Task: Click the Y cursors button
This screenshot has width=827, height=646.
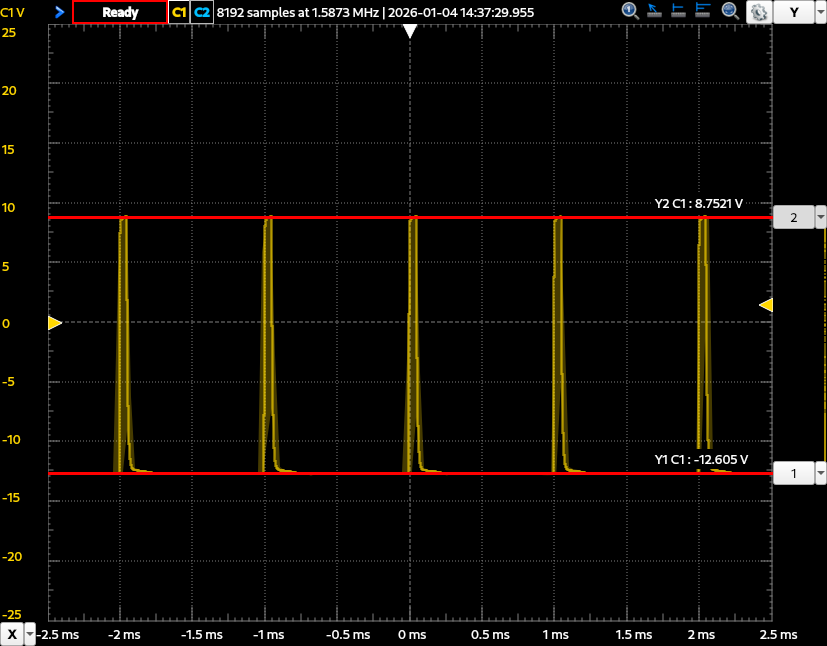Action: 794,12
